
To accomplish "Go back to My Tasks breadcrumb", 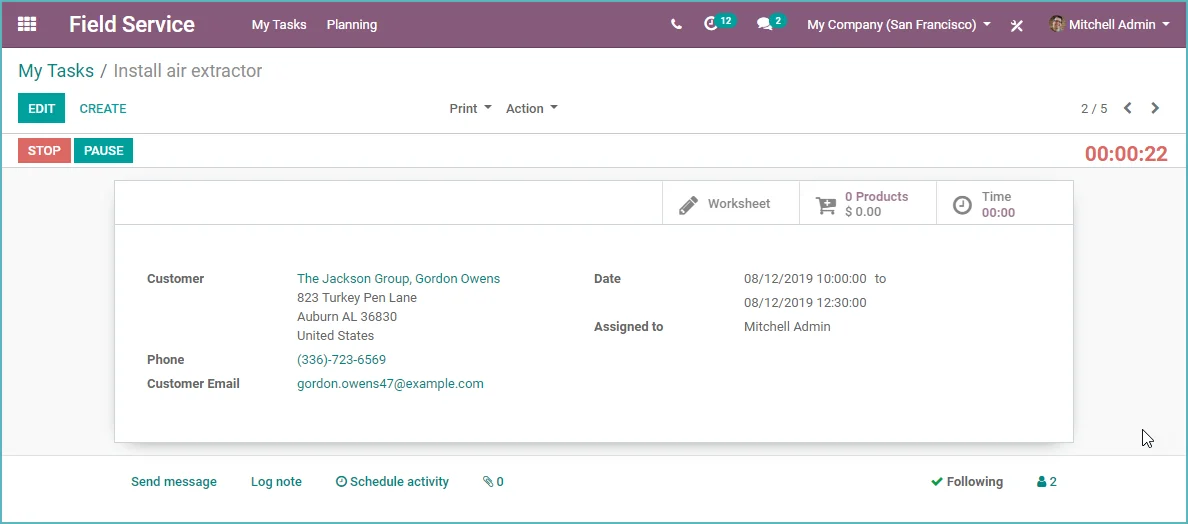I will tap(56, 70).
